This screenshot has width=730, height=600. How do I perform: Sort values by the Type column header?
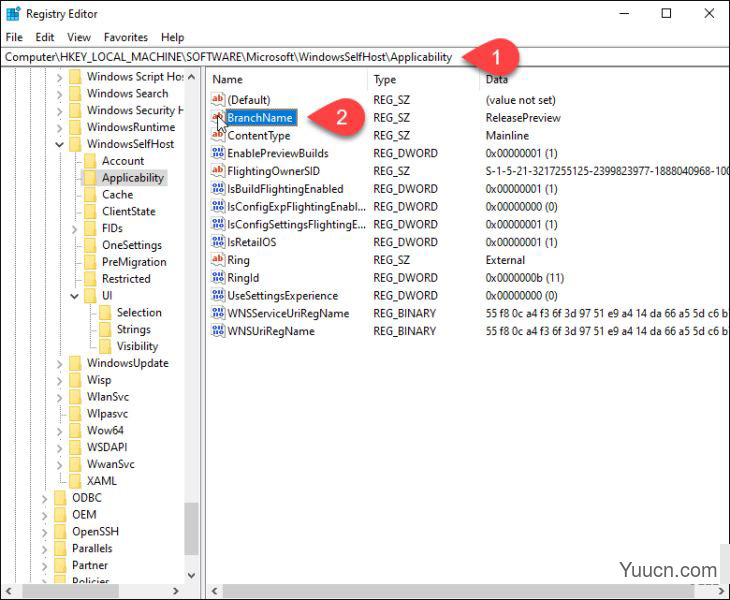click(424, 79)
